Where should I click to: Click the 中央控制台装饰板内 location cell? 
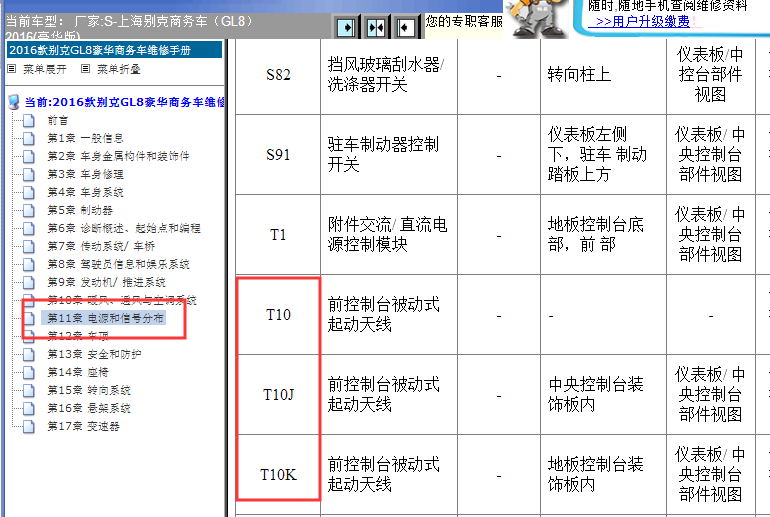pos(604,395)
